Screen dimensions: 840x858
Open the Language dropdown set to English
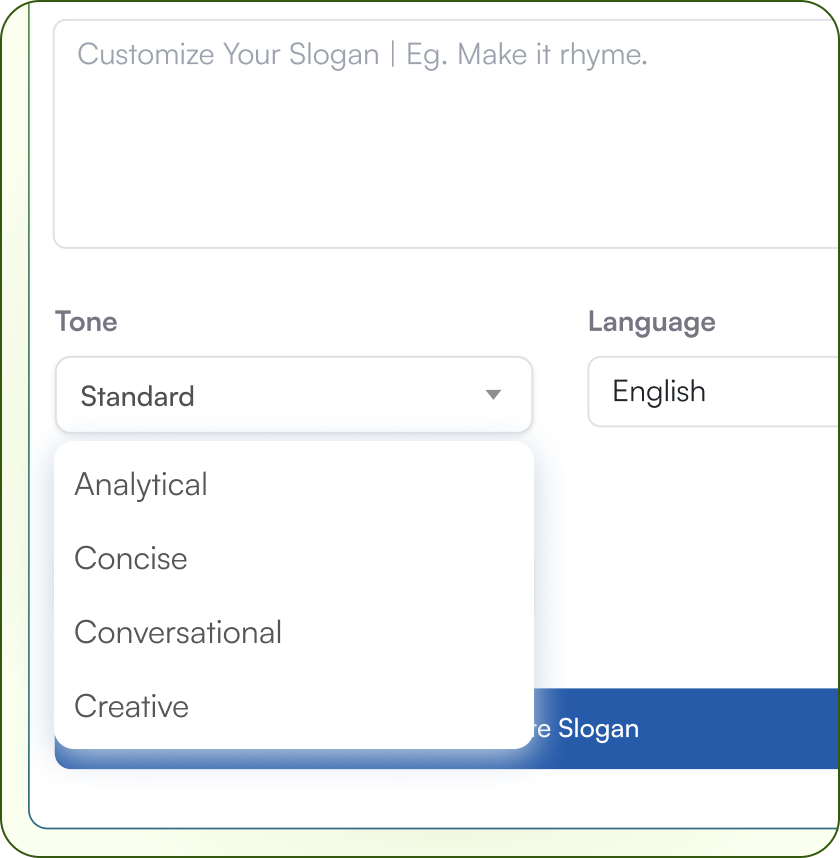pyautogui.click(x=713, y=392)
